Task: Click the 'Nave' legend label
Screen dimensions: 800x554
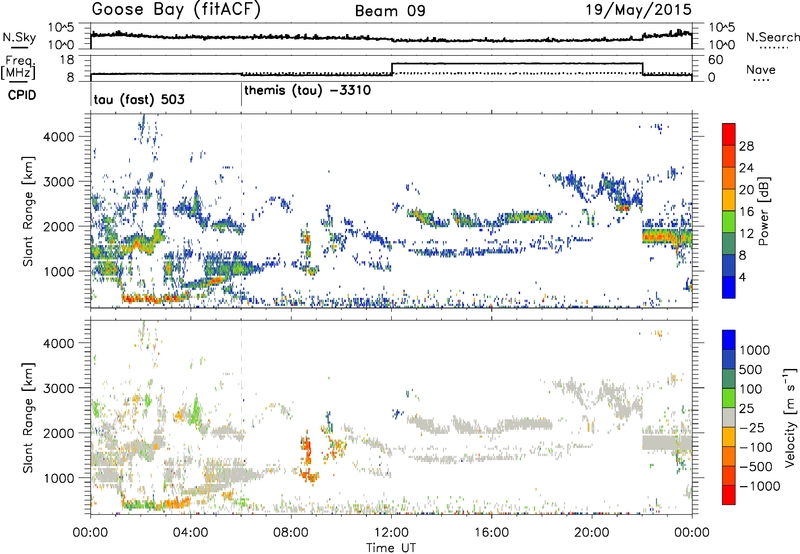Action: click(761, 69)
